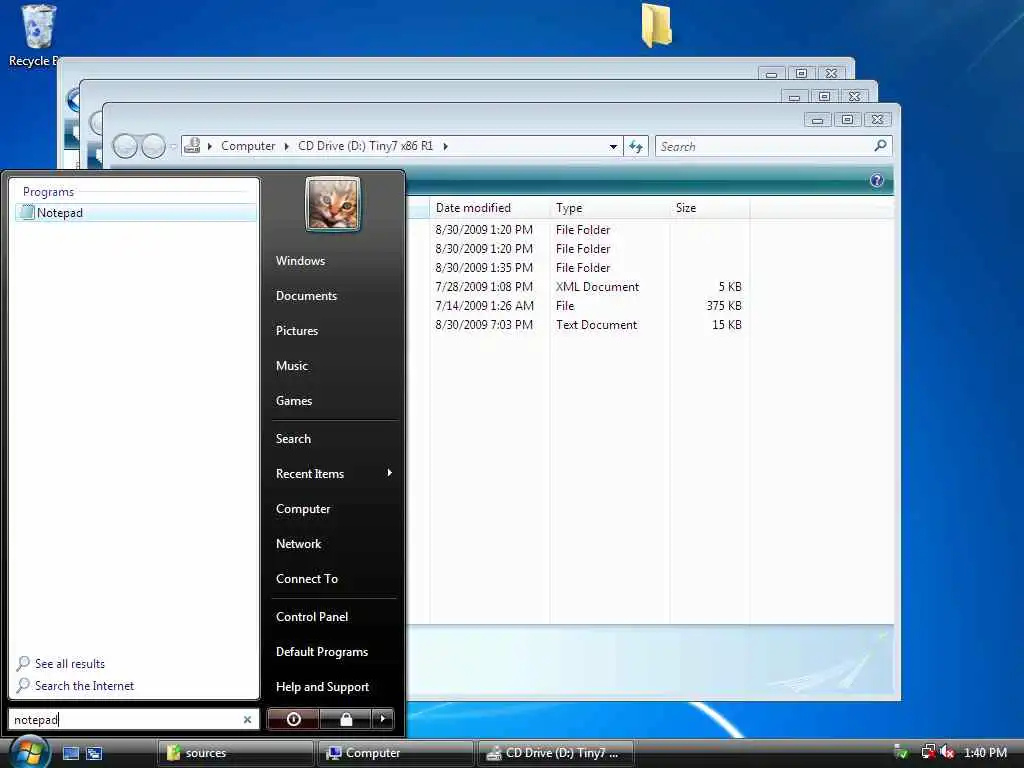Click the 5 KB size cell
Viewport: 1024px width, 768px height.
729,287
